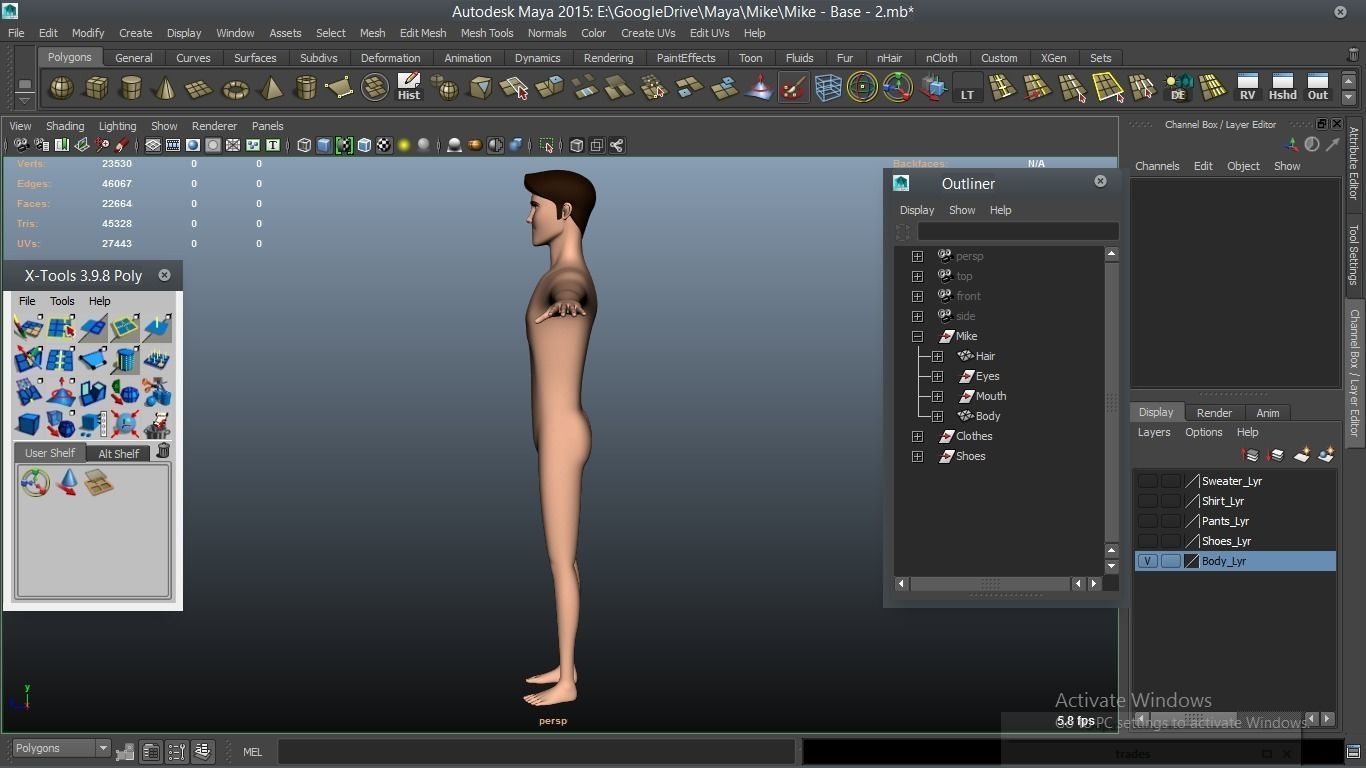Viewport: 1366px width, 768px height.
Task: Open the Mesh Tools menu
Action: coord(487,33)
